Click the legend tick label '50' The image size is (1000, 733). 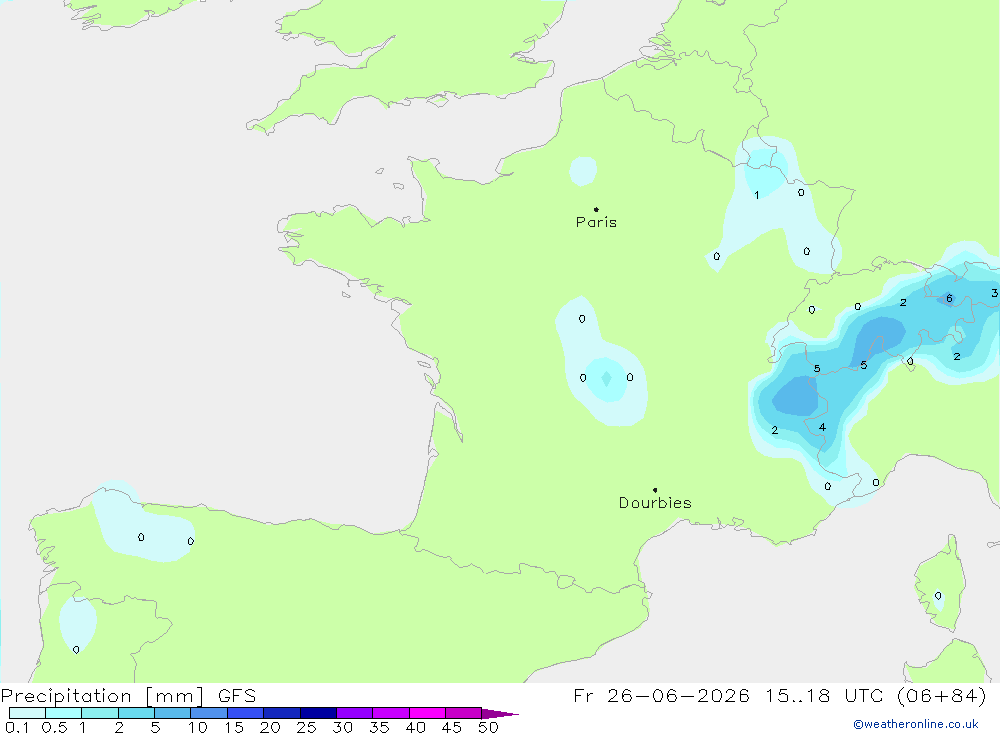pyautogui.click(x=489, y=727)
